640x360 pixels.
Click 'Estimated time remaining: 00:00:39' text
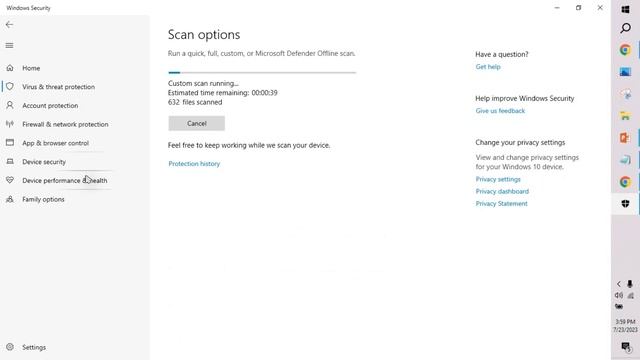pyautogui.click(x=222, y=93)
